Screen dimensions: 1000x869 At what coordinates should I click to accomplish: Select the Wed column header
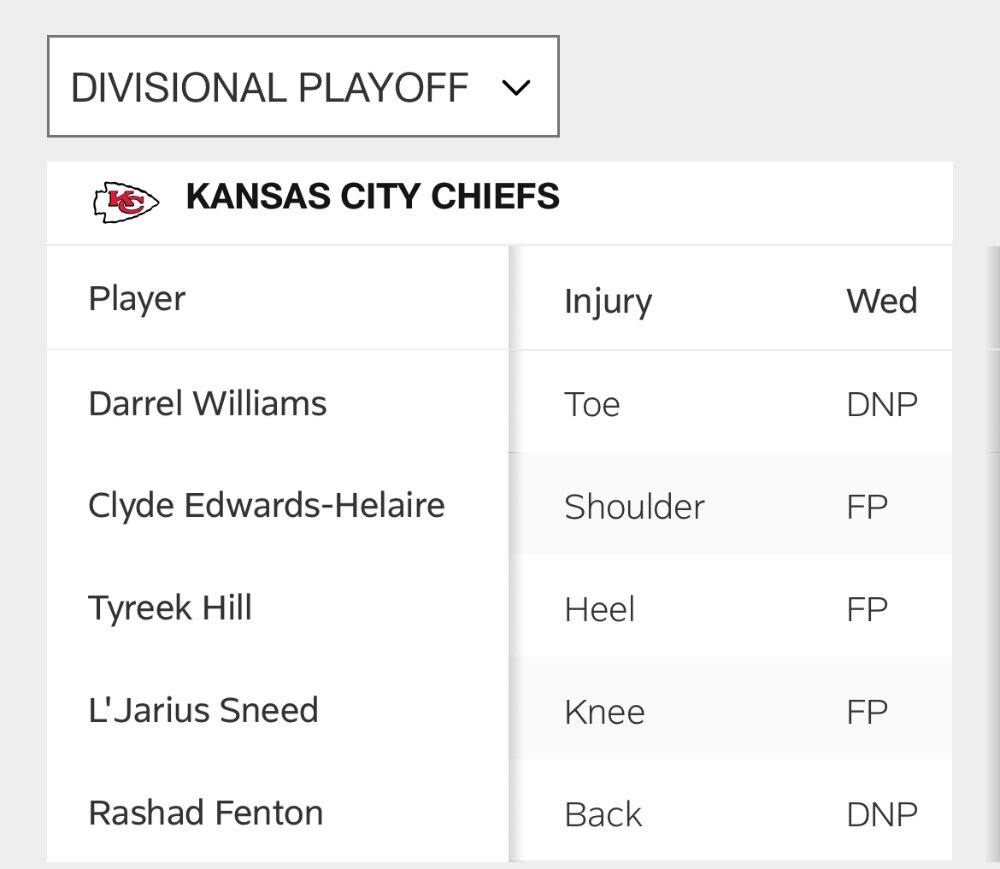[x=881, y=301]
